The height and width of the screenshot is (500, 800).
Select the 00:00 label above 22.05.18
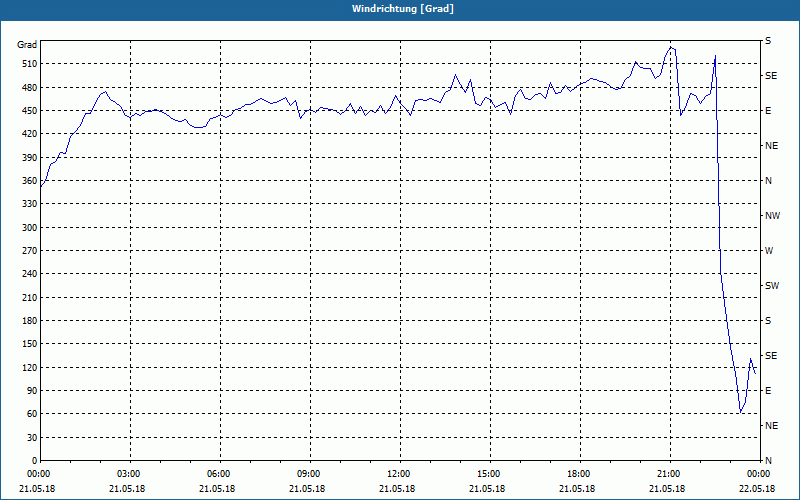click(759, 474)
